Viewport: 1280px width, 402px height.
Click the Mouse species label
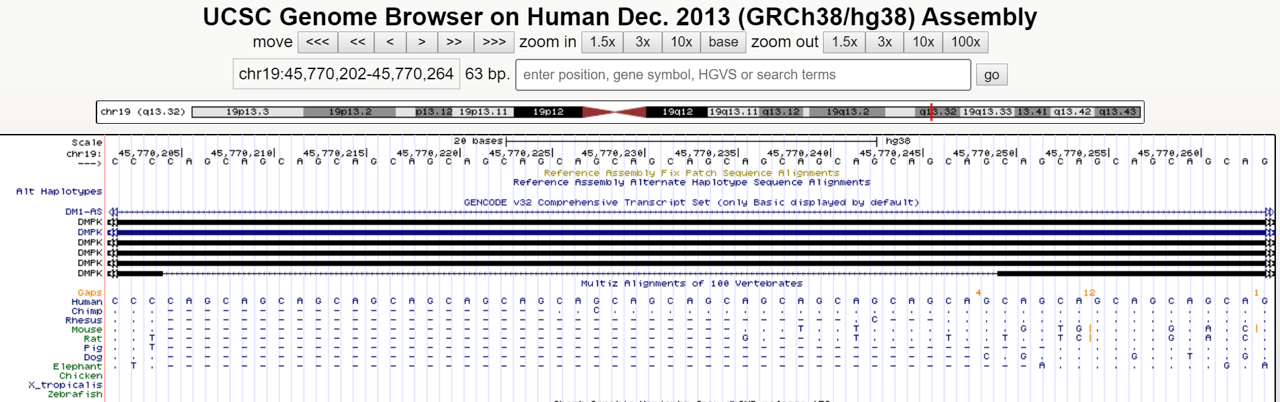pos(87,329)
